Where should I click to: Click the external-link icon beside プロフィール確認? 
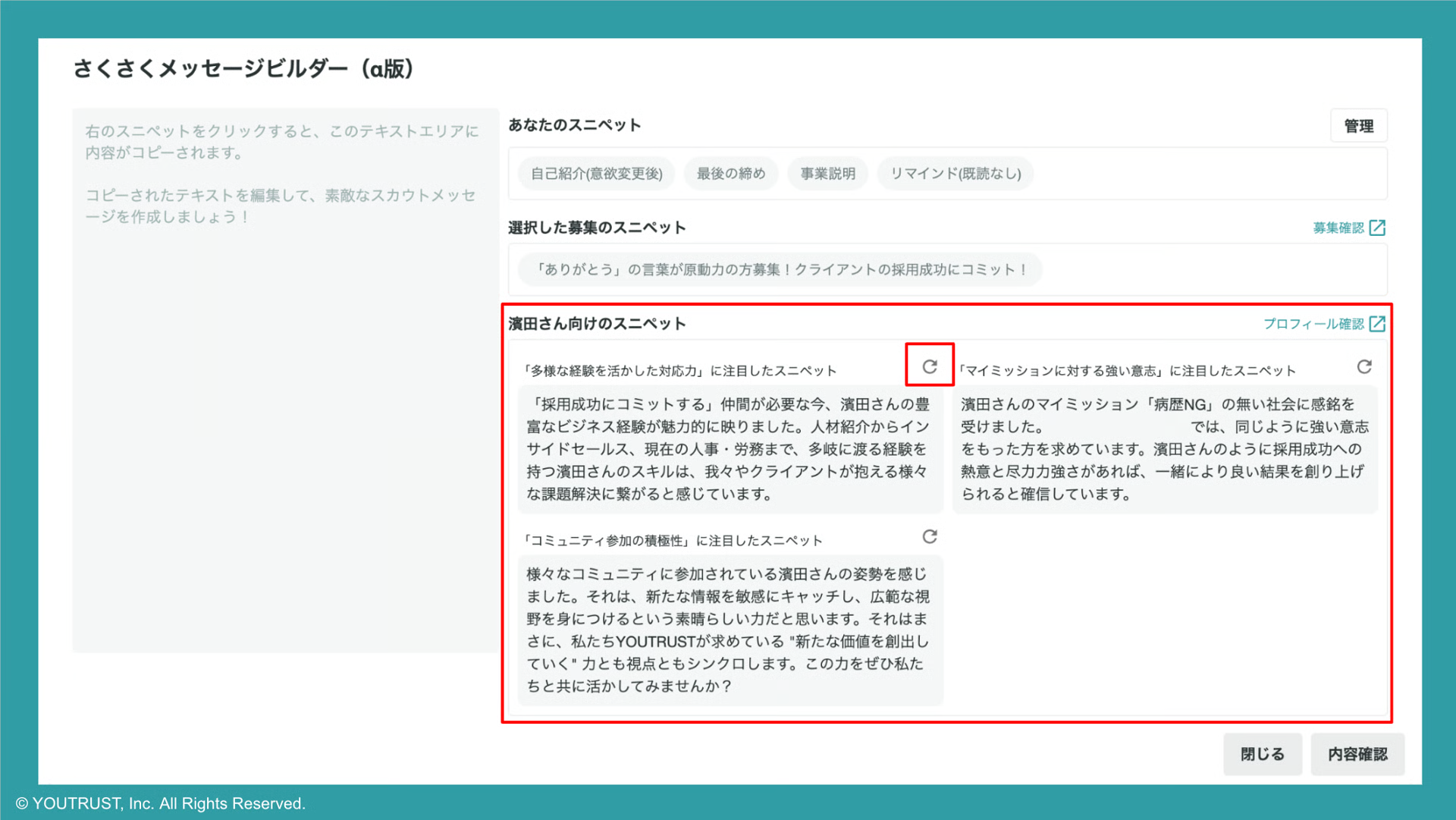click(1378, 324)
